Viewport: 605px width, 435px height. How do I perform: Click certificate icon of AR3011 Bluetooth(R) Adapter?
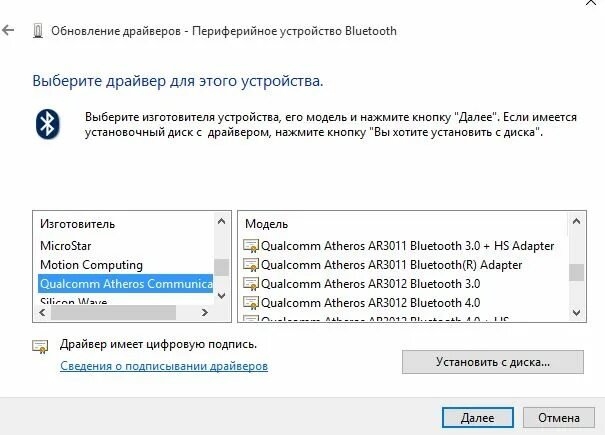pyautogui.click(x=251, y=265)
